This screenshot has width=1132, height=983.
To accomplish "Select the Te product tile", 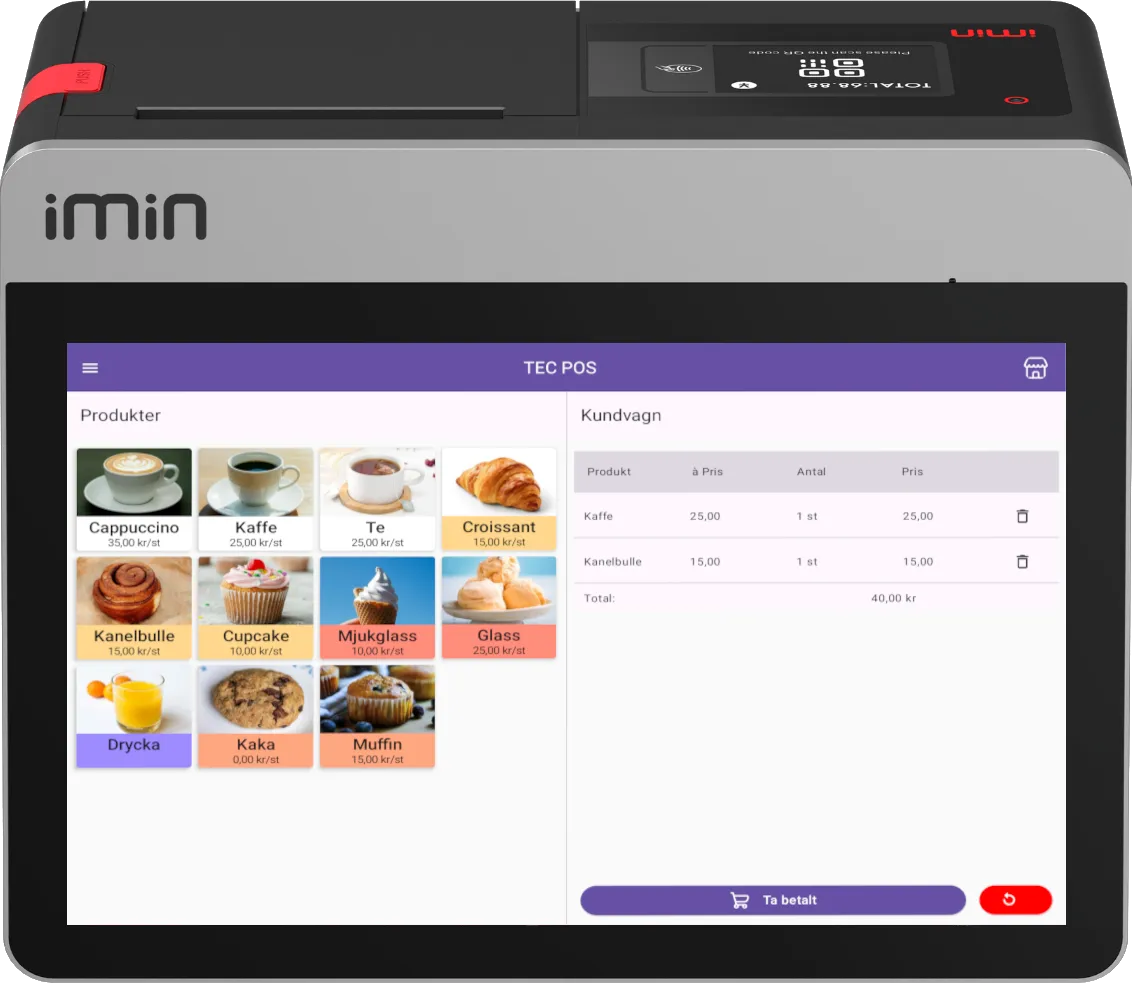I will pos(378,499).
